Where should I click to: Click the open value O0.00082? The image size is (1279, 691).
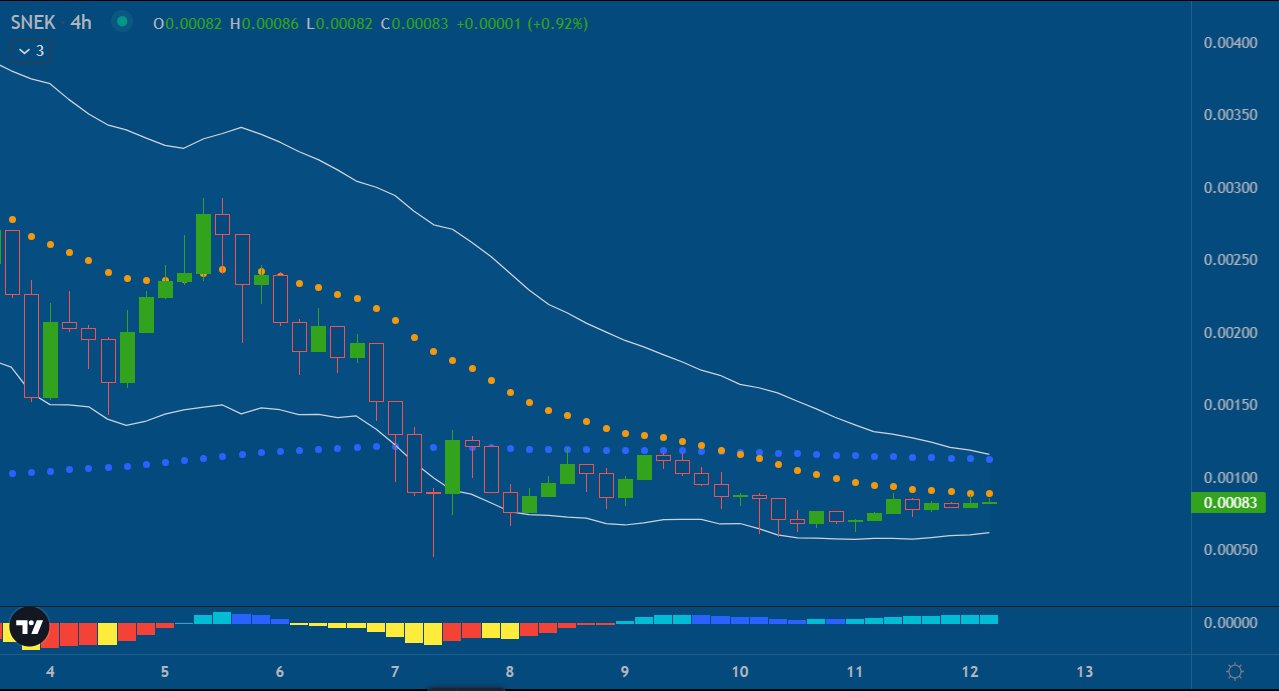(x=188, y=22)
